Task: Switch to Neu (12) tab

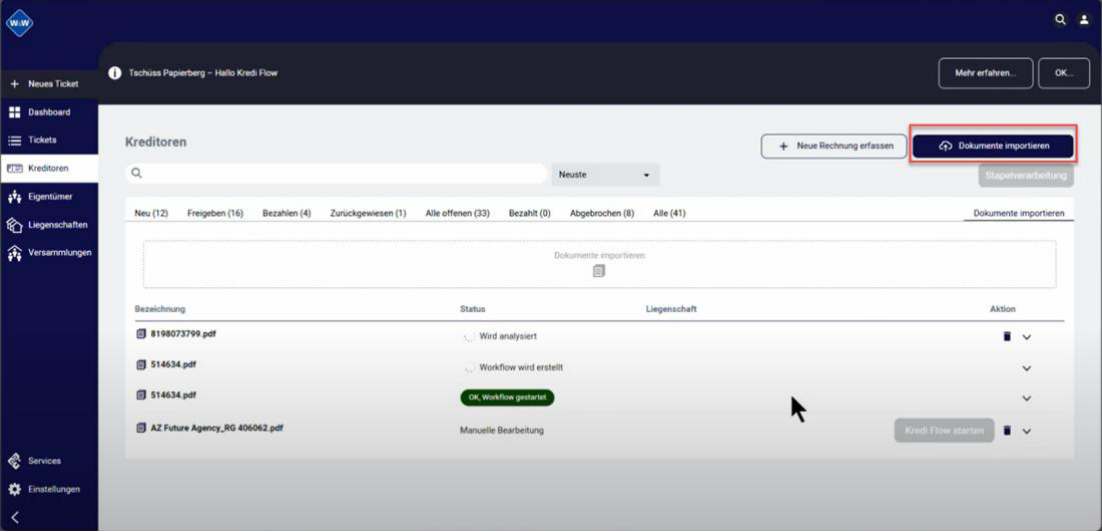Action: 151,213
